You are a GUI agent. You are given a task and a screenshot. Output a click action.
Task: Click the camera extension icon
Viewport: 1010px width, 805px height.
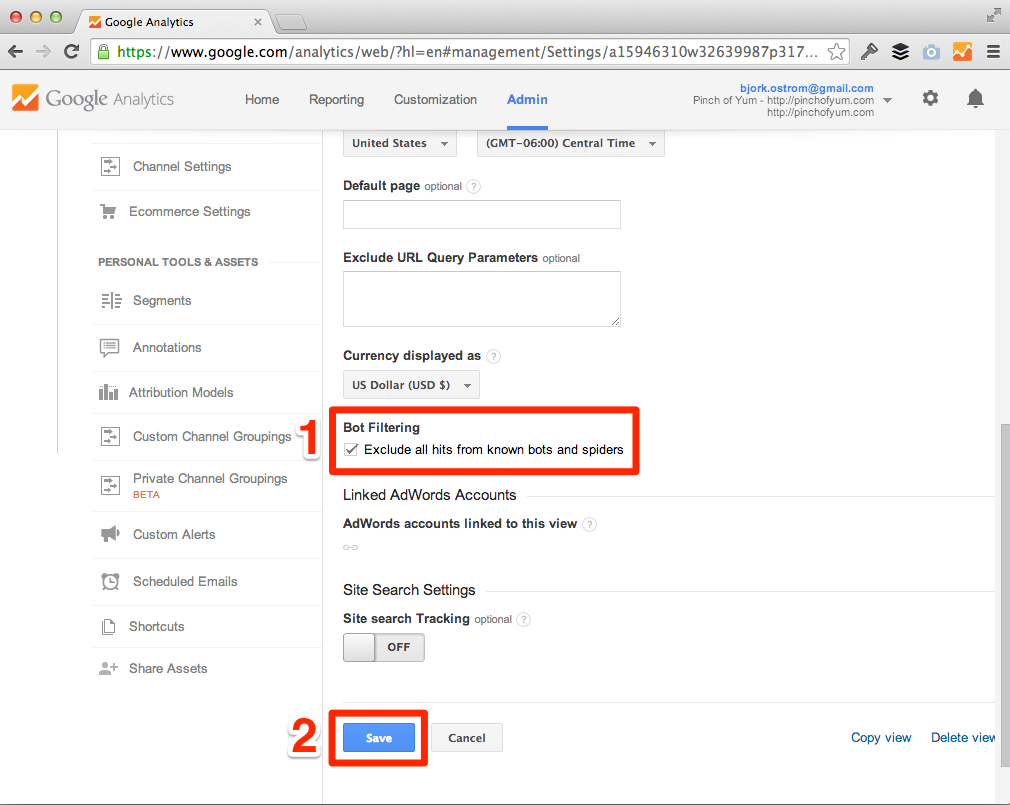point(931,52)
